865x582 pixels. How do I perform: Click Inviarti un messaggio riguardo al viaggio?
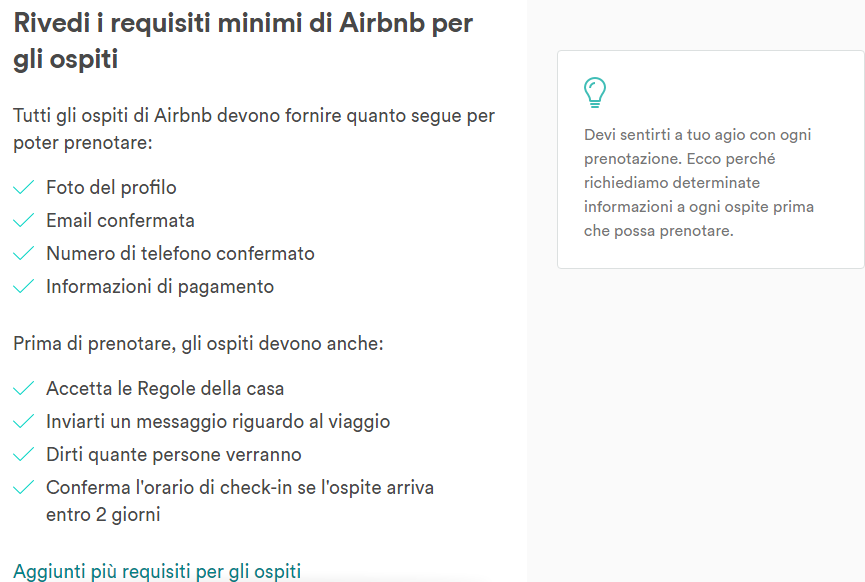pos(218,422)
